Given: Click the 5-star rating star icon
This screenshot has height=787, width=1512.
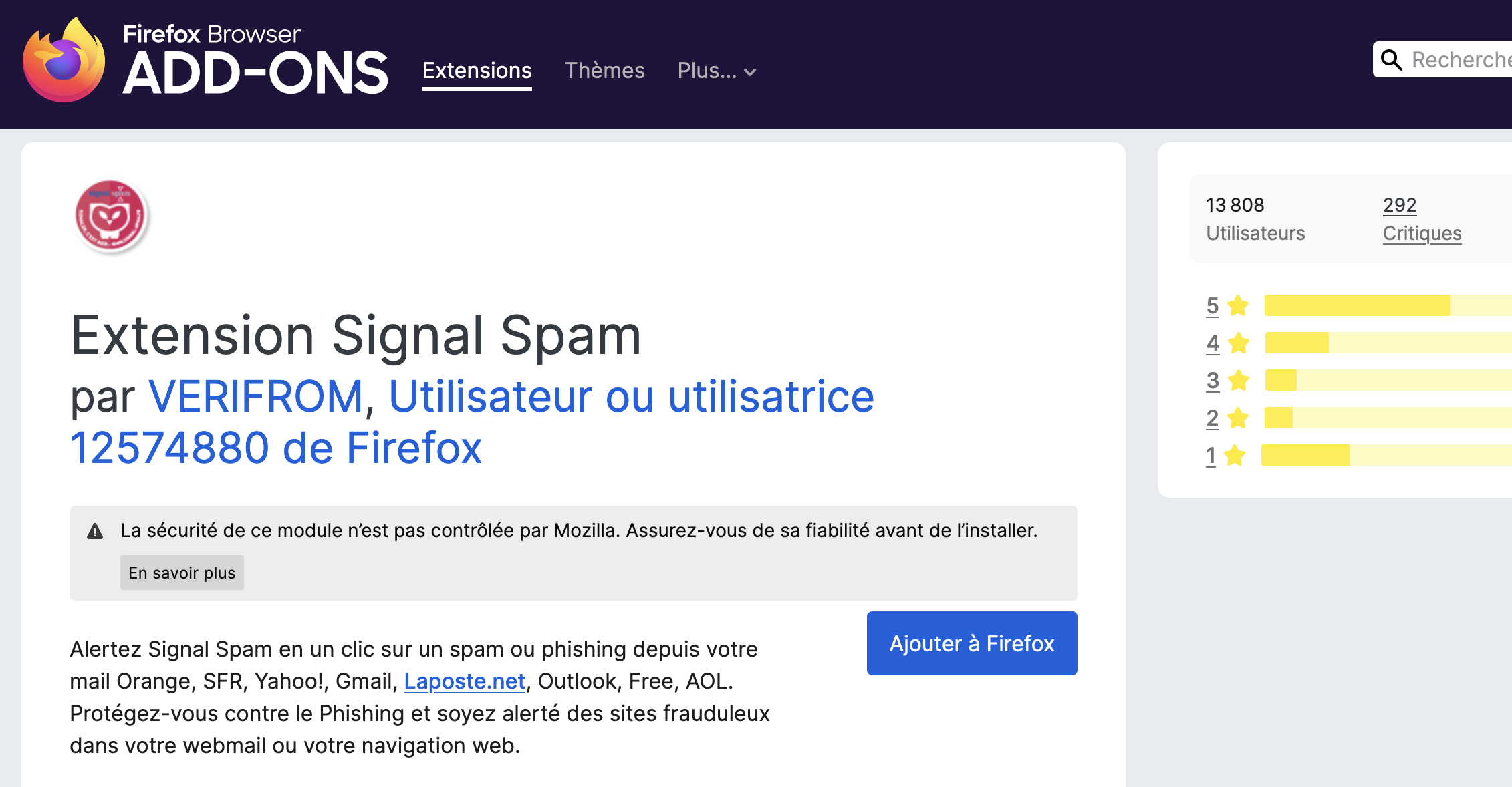Looking at the screenshot, I should (x=1238, y=305).
